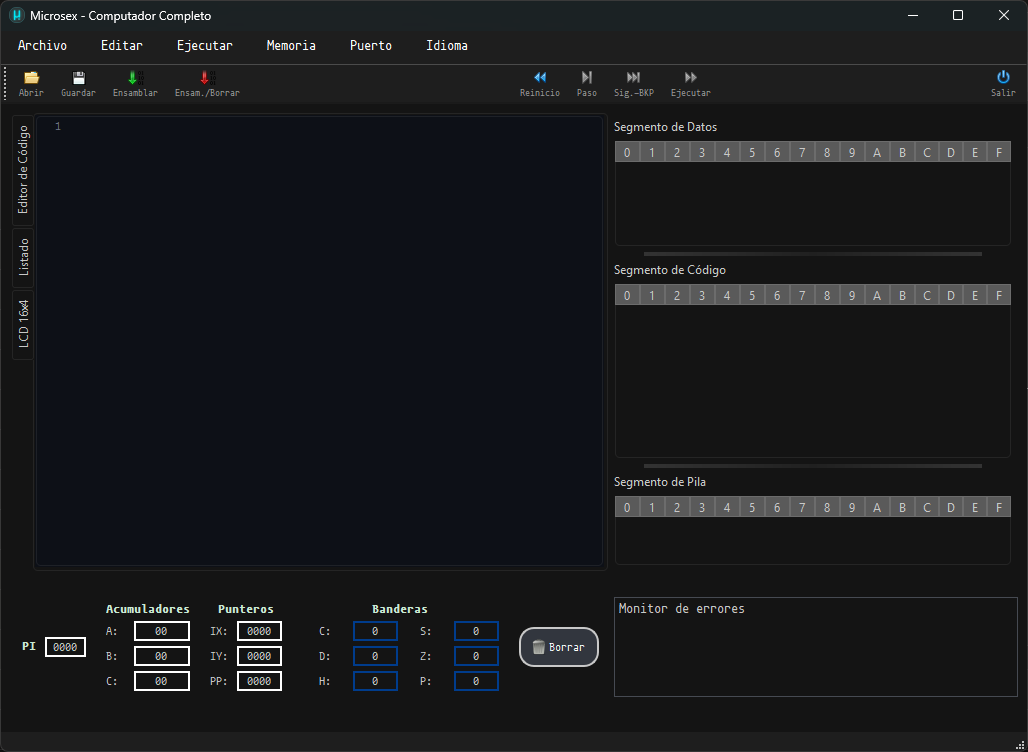Click the Segmento de Código label
The image size is (1028, 752).
[669, 270]
